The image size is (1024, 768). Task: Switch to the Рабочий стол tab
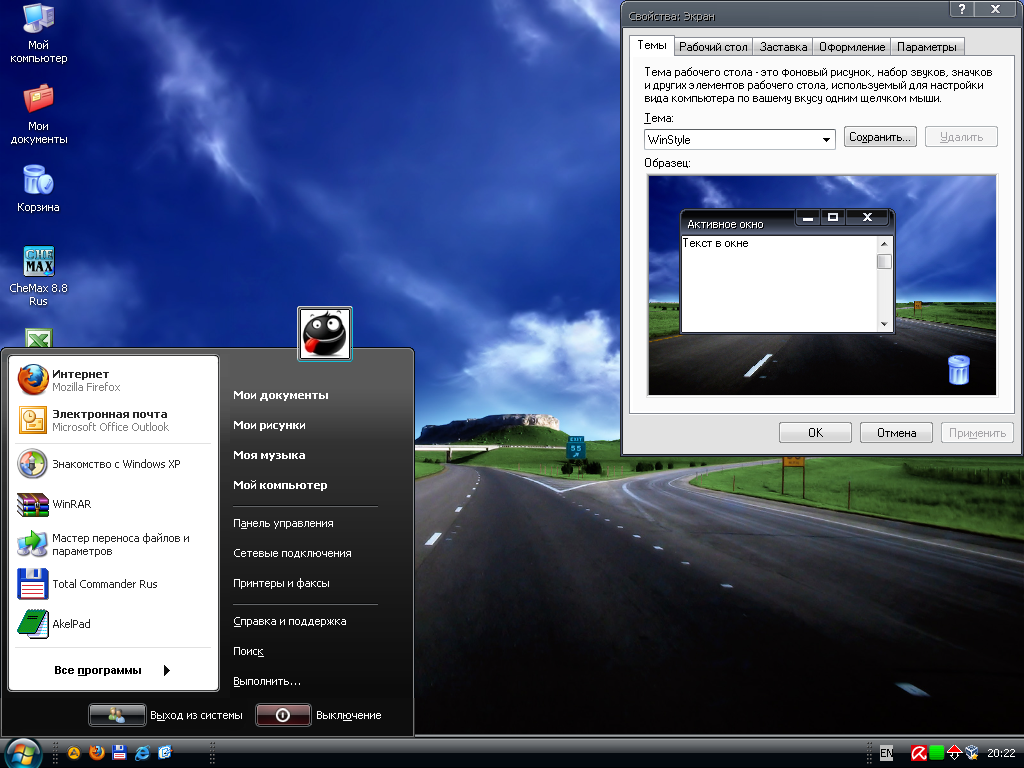tap(713, 46)
